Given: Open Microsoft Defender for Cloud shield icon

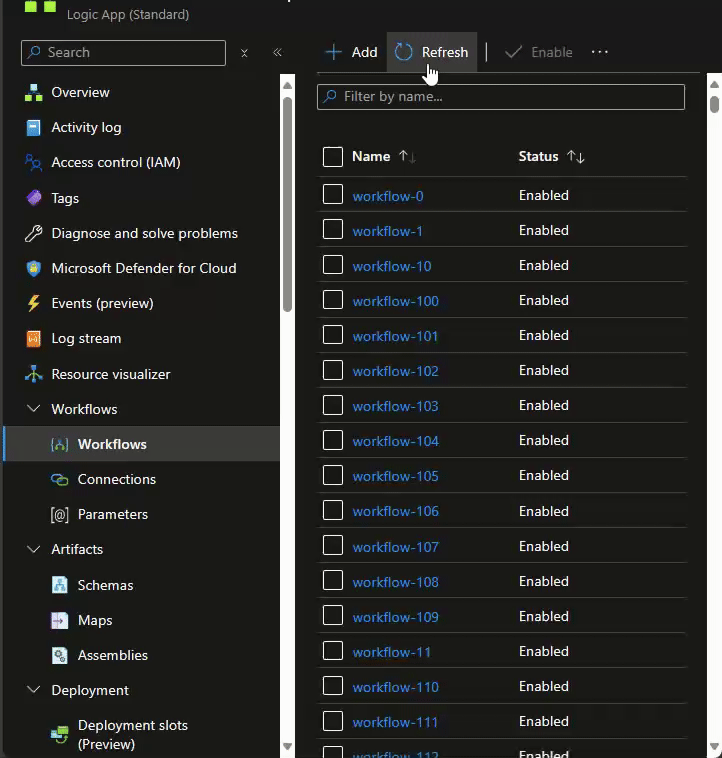Looking at the screenshot, I should pyautogui.click(x=33, y=268).
